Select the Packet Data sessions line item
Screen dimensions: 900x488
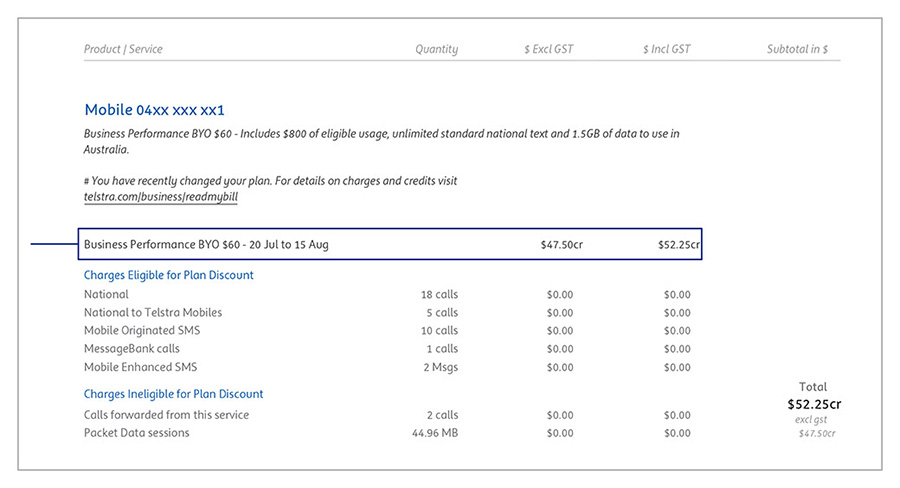pyautogui.click(x=136, y=433)
